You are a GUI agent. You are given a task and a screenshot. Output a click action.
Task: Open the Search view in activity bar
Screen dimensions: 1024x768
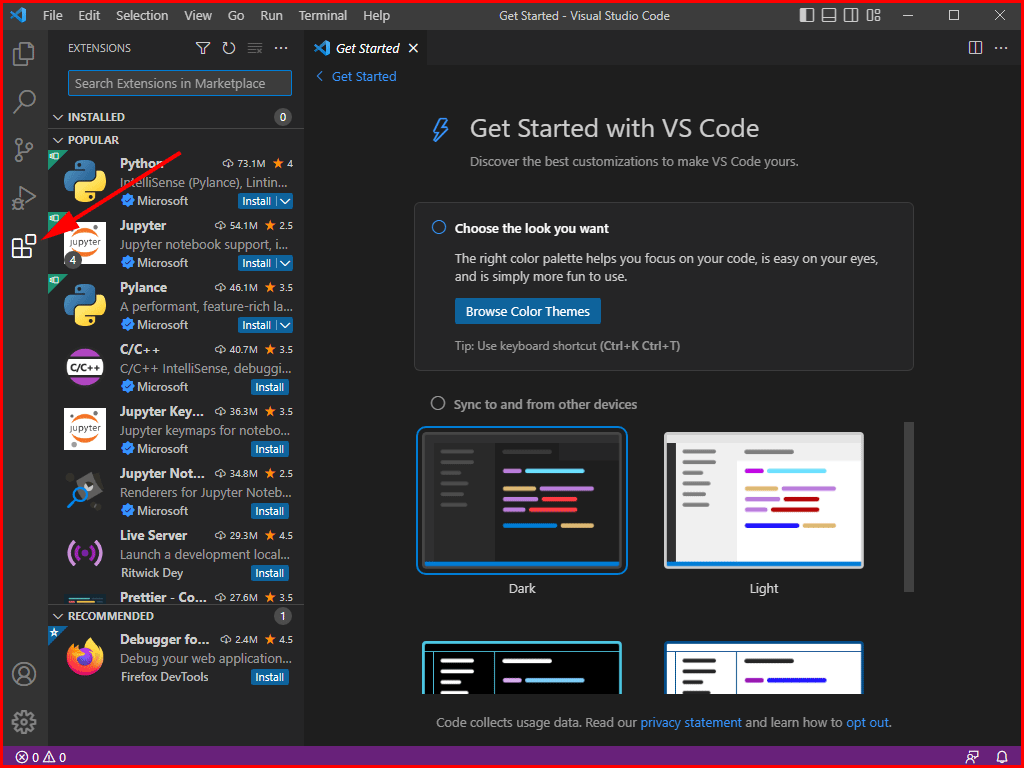pyautogui.click(x=24, y=101)
